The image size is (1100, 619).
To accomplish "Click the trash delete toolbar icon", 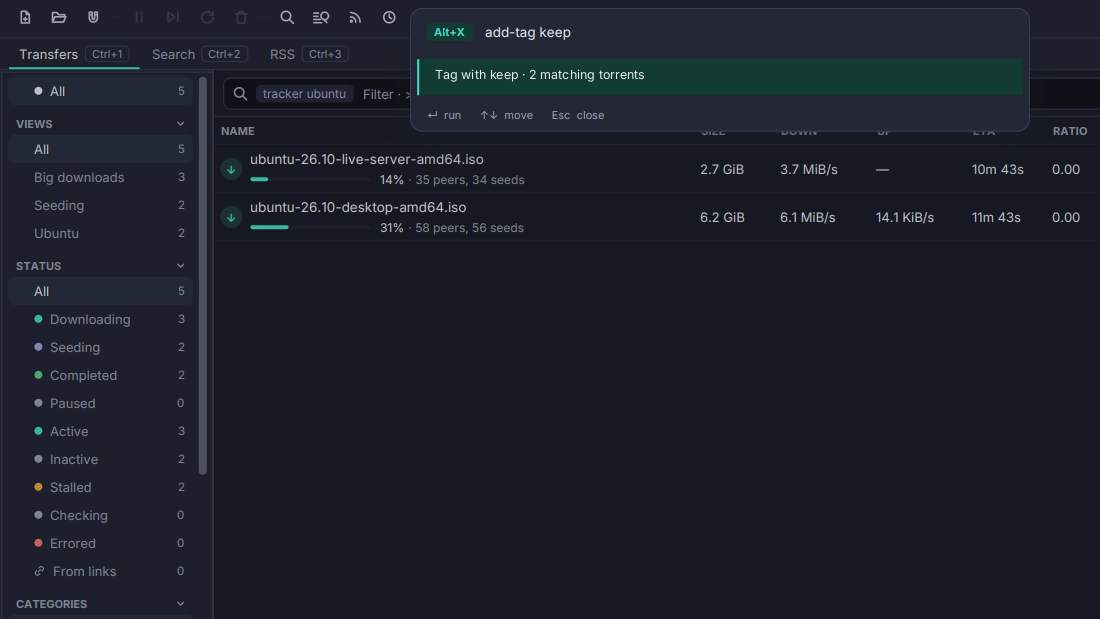I will (x=241, y=18).
